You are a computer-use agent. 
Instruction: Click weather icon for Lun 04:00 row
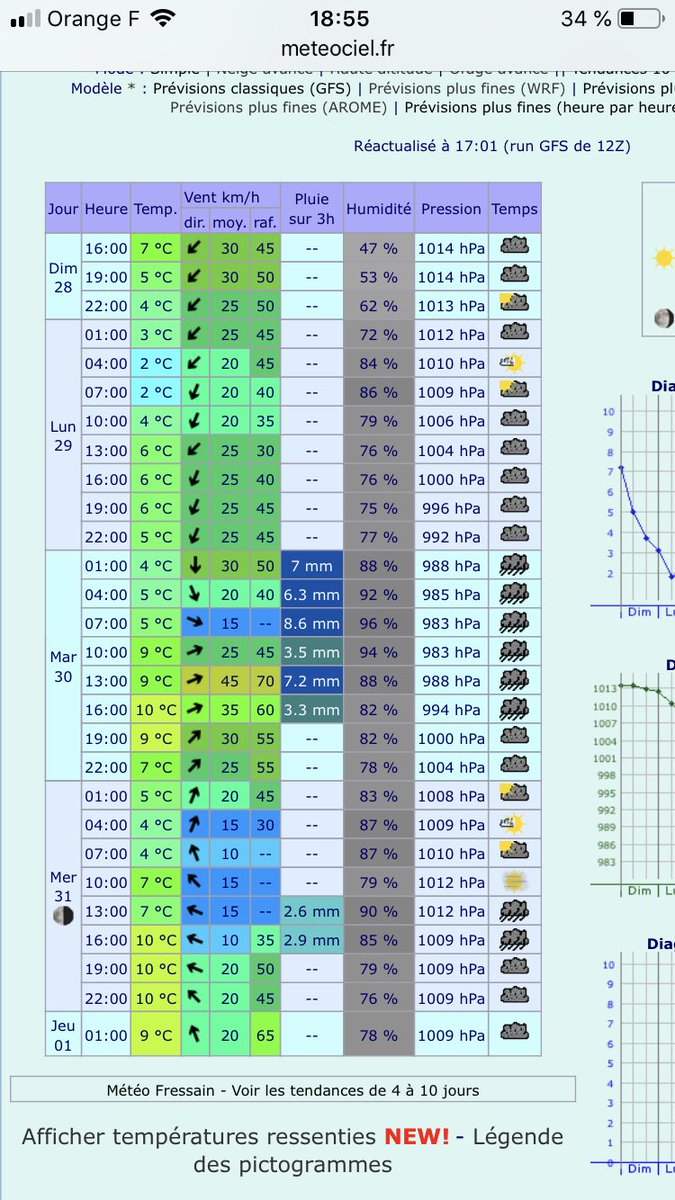click(x=514, y=363)
